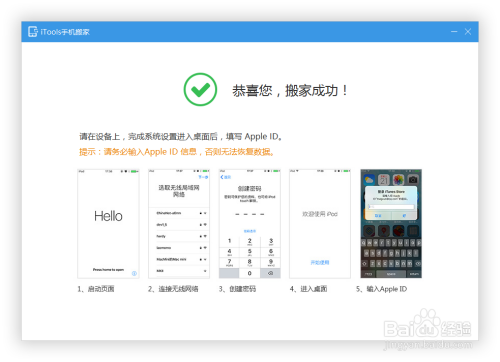Click the instruction line mentioning 填写 Apple ID
The height and width of the screenshot is (362, 500).
click(x=181, y=137)
